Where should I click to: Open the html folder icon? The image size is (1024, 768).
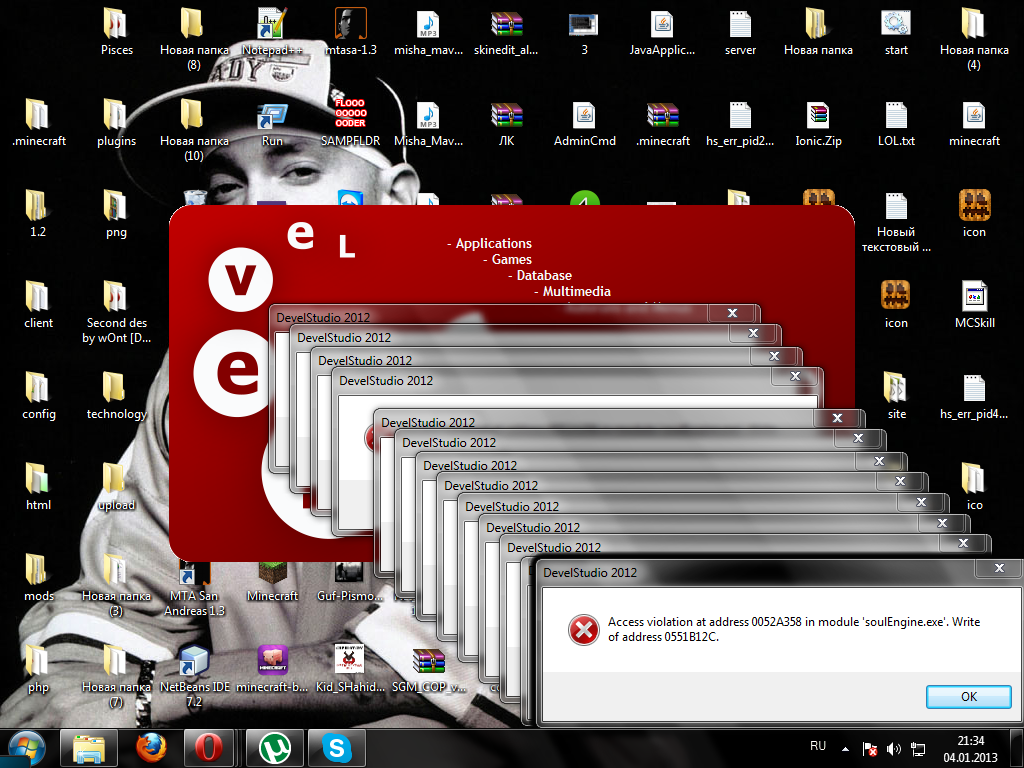coord(38,487)
